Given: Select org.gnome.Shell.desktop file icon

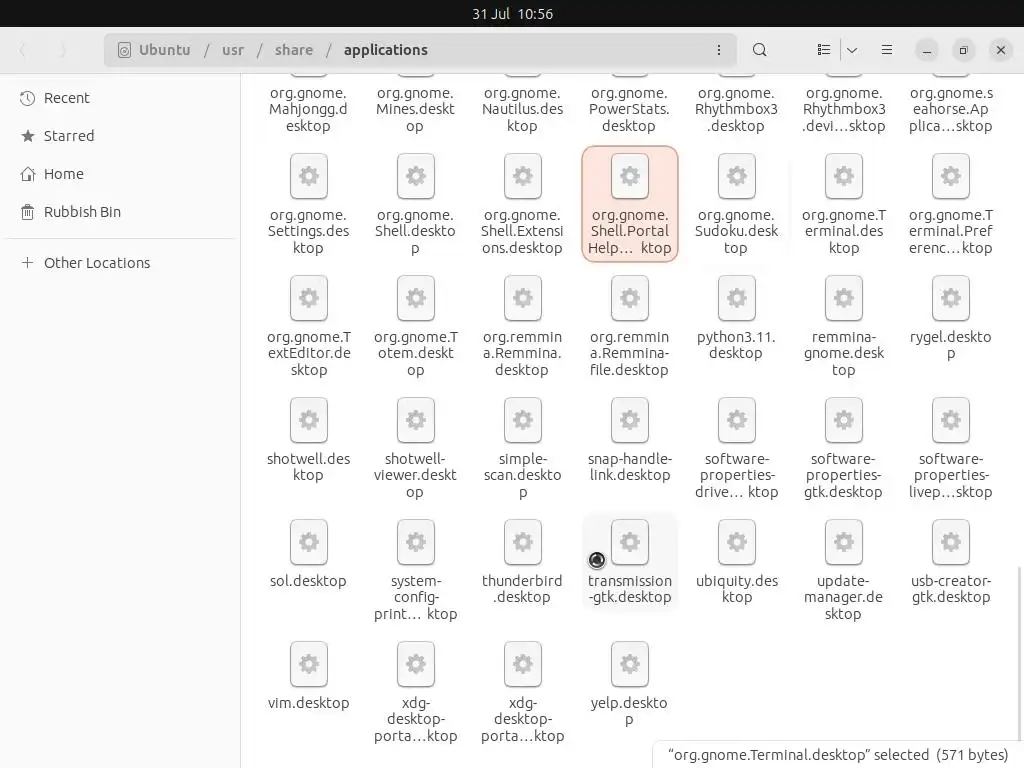Looking at the screenshot, I should [x=416, y=176].
